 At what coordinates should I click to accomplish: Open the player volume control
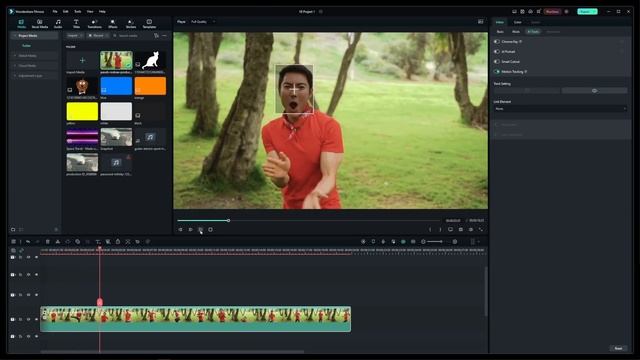pos(471,229)
